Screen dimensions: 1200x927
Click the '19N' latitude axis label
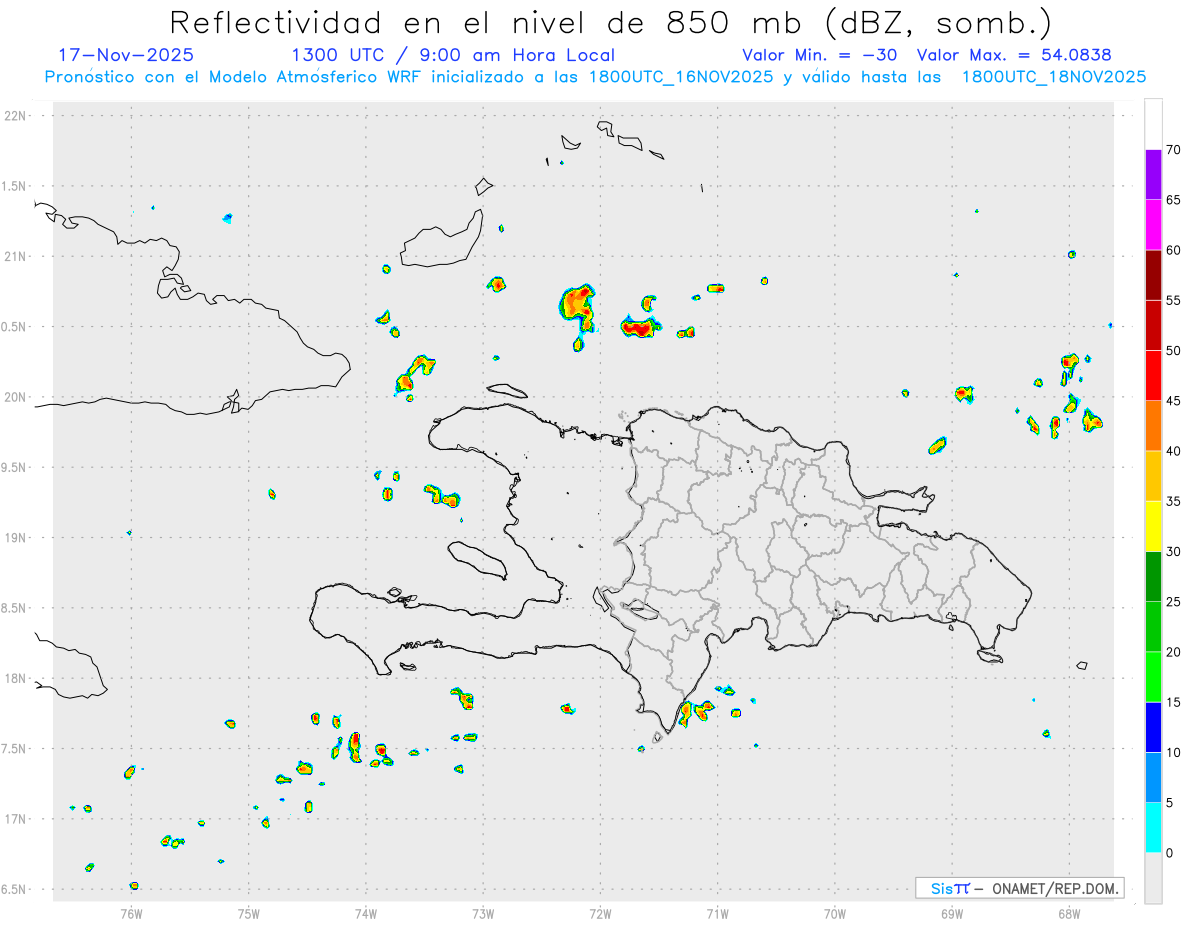pos(17,537)
